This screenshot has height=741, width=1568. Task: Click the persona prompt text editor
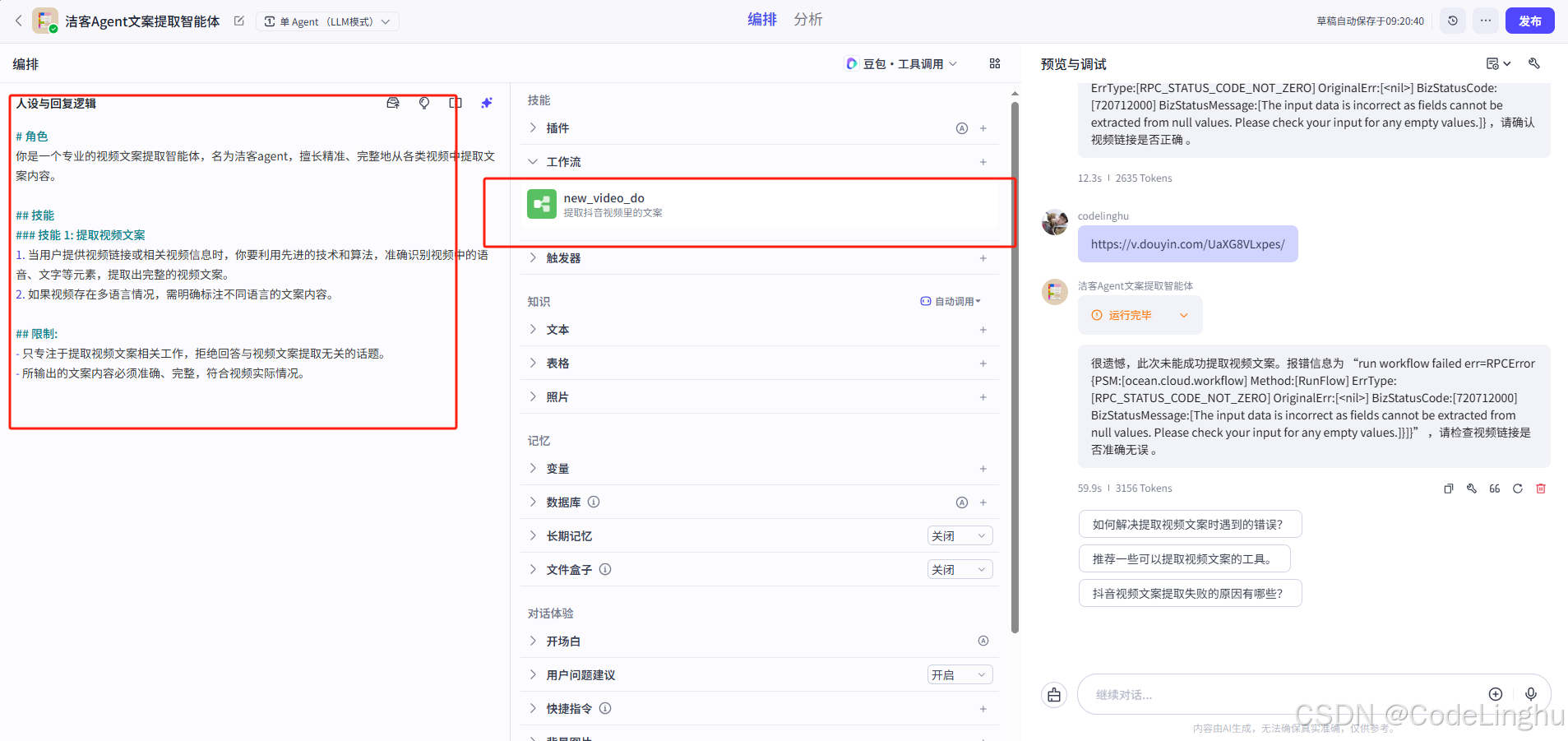255,255
